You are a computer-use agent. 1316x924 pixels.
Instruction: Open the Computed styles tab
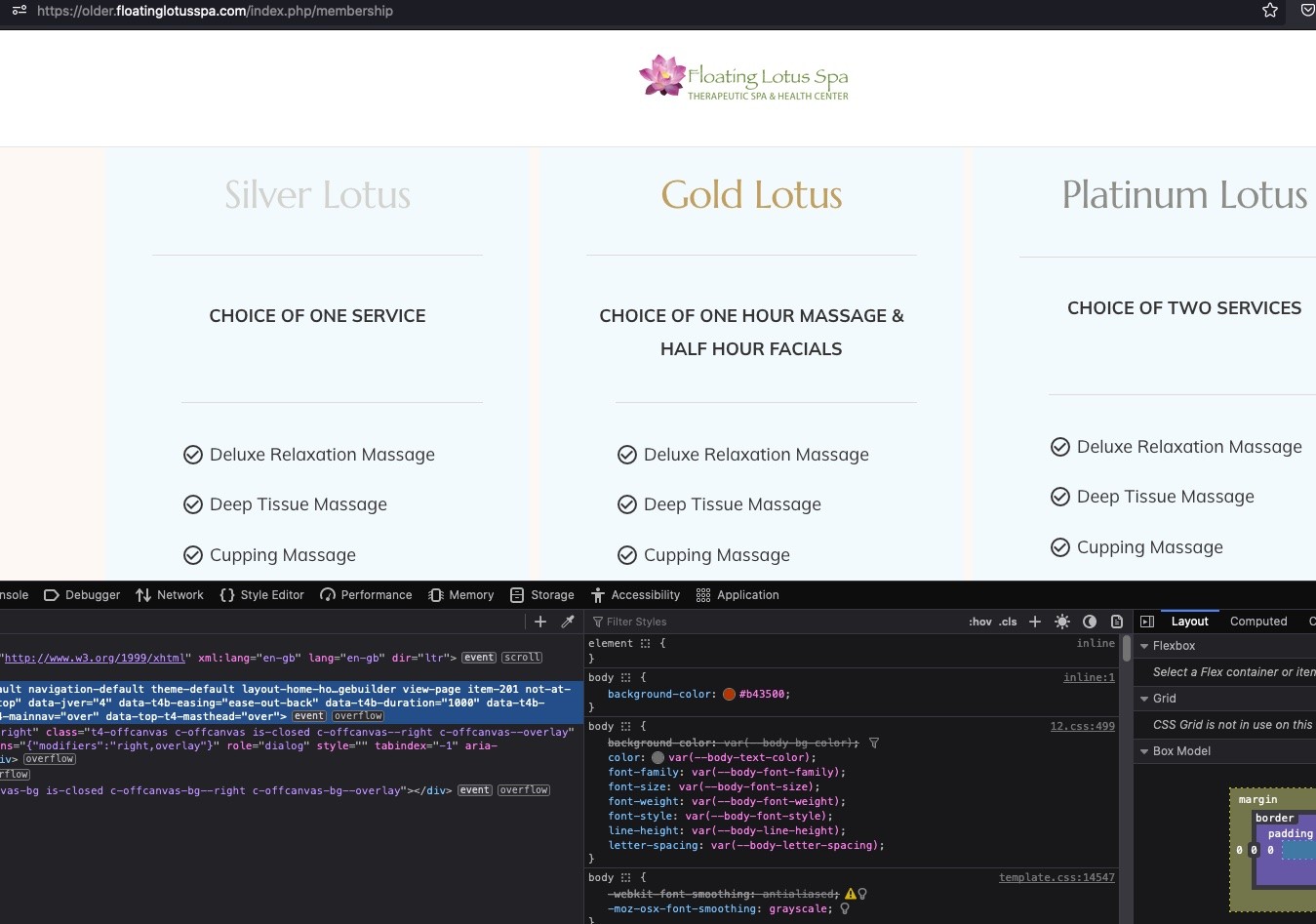(1257, 622)
